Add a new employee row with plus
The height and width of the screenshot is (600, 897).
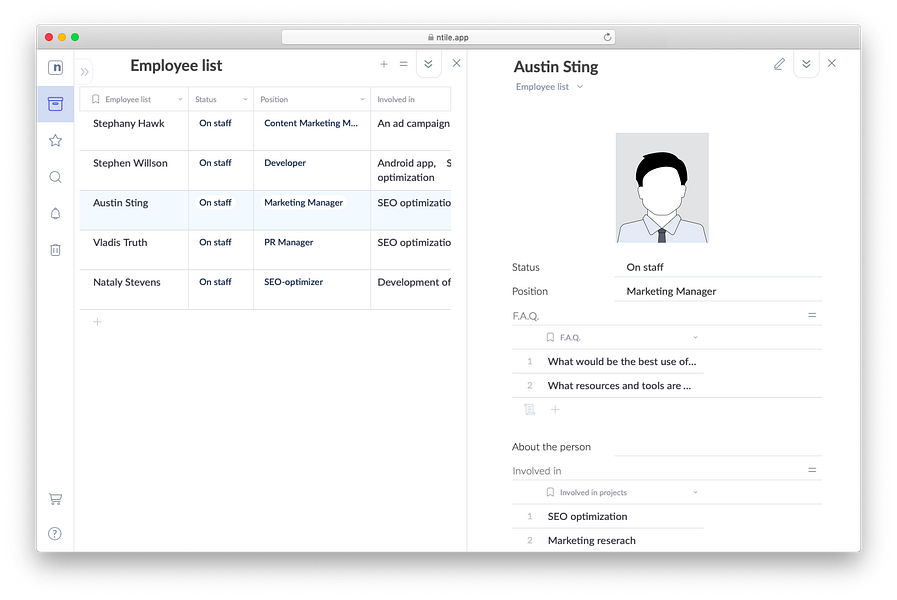[97, 322]
